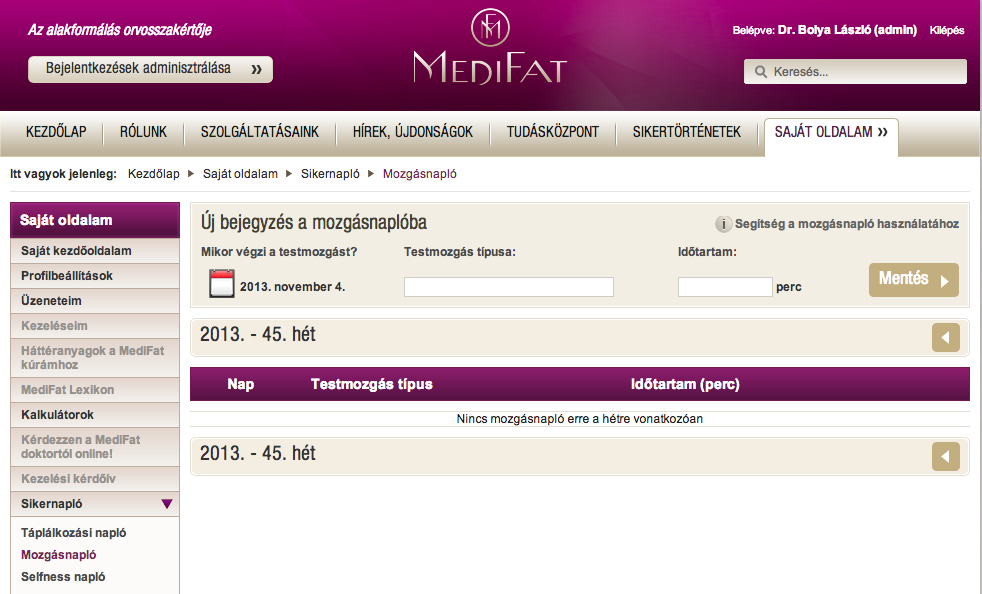Open Selfness napló

tap(63, 576)
